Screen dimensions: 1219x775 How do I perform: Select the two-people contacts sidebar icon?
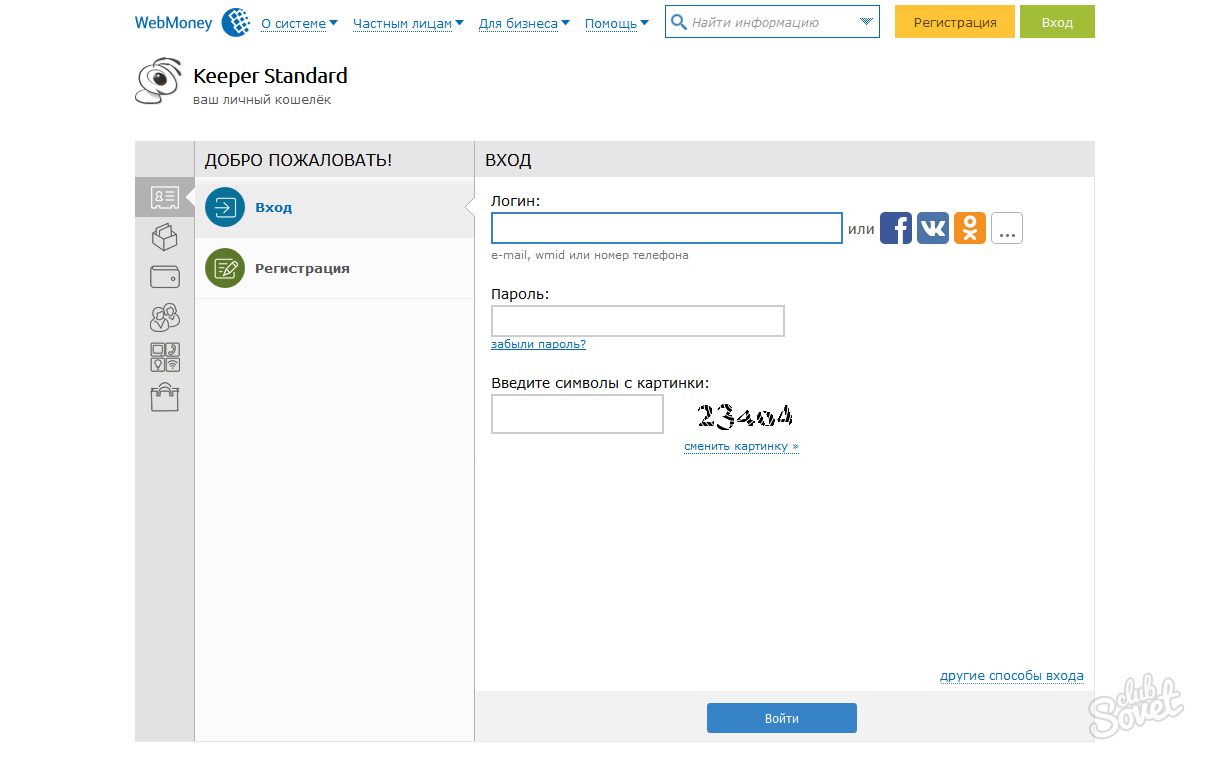click(x=164, y=317)
